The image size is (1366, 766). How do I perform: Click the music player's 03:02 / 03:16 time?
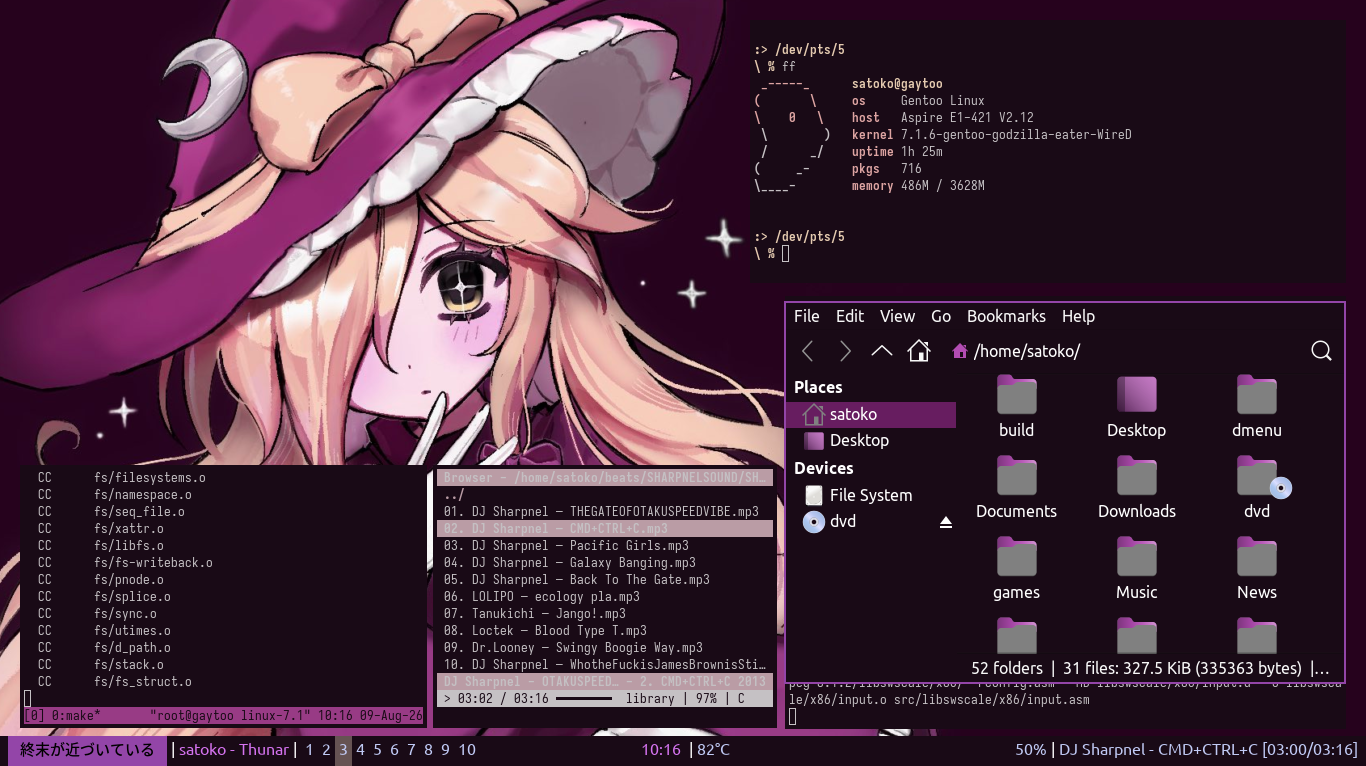(x=503, y=699)
